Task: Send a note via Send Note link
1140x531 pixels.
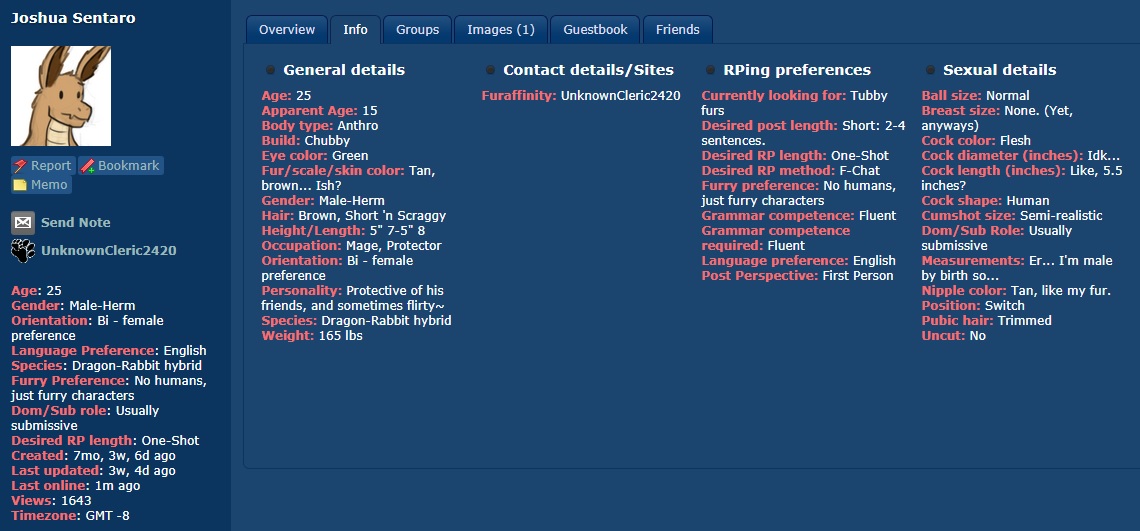Action: pyautogui.click(x=76, y=223)
